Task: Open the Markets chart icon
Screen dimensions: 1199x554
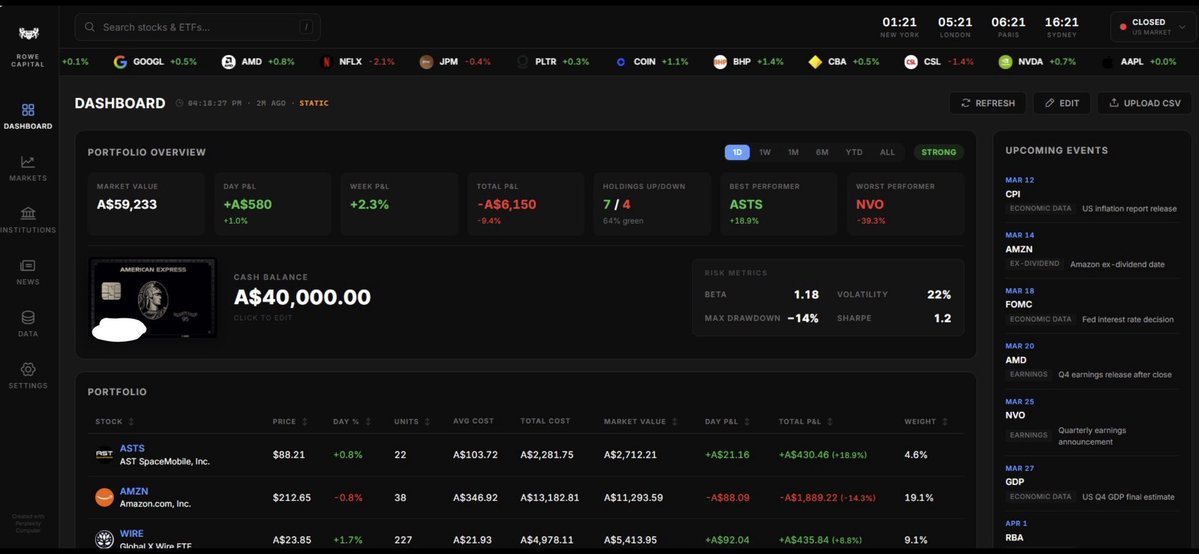Action: (x=28, y=162)
